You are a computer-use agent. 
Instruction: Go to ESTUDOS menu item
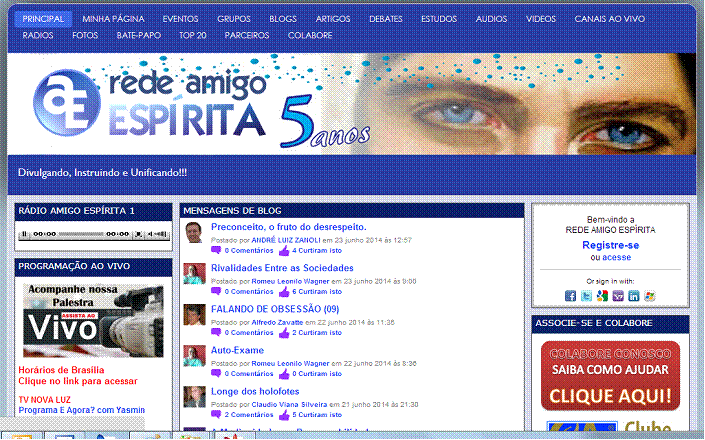click(439, 19)
